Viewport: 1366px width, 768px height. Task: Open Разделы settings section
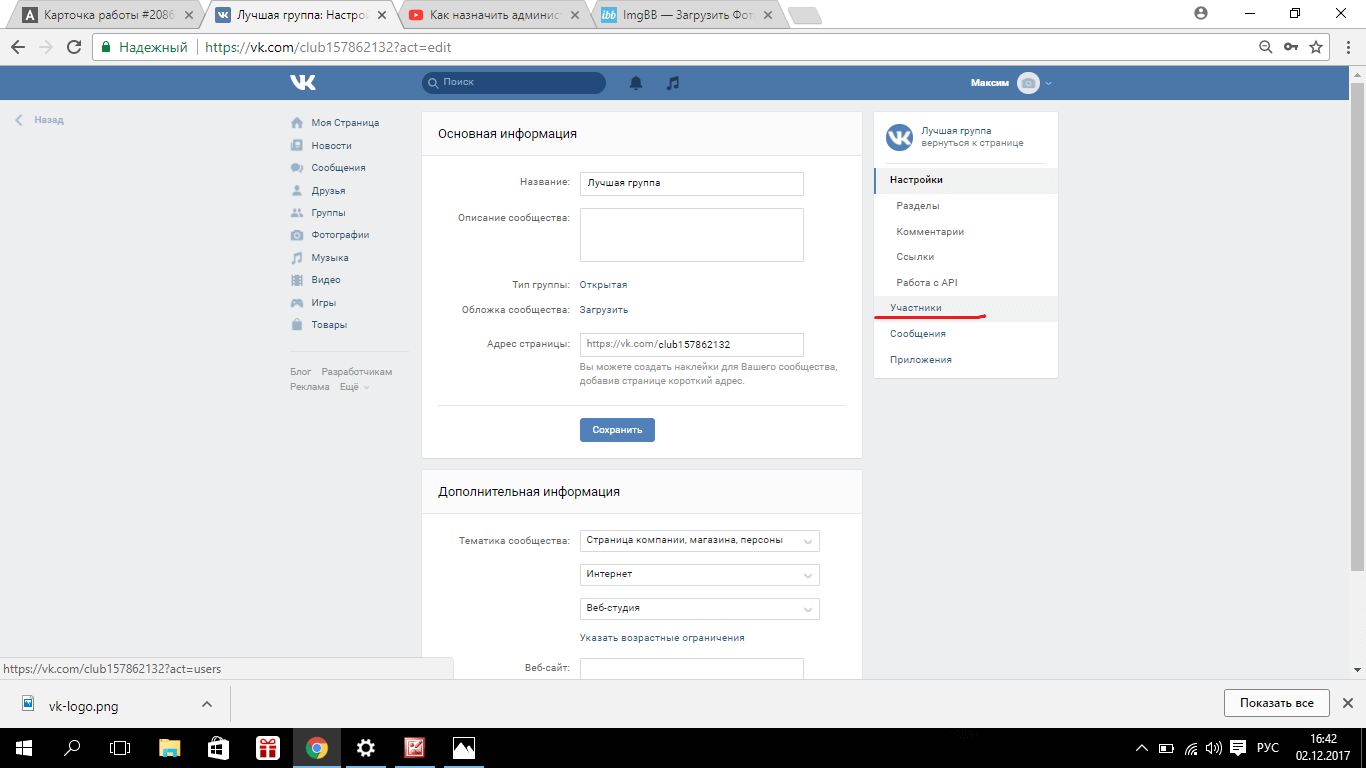coord(965,206)
